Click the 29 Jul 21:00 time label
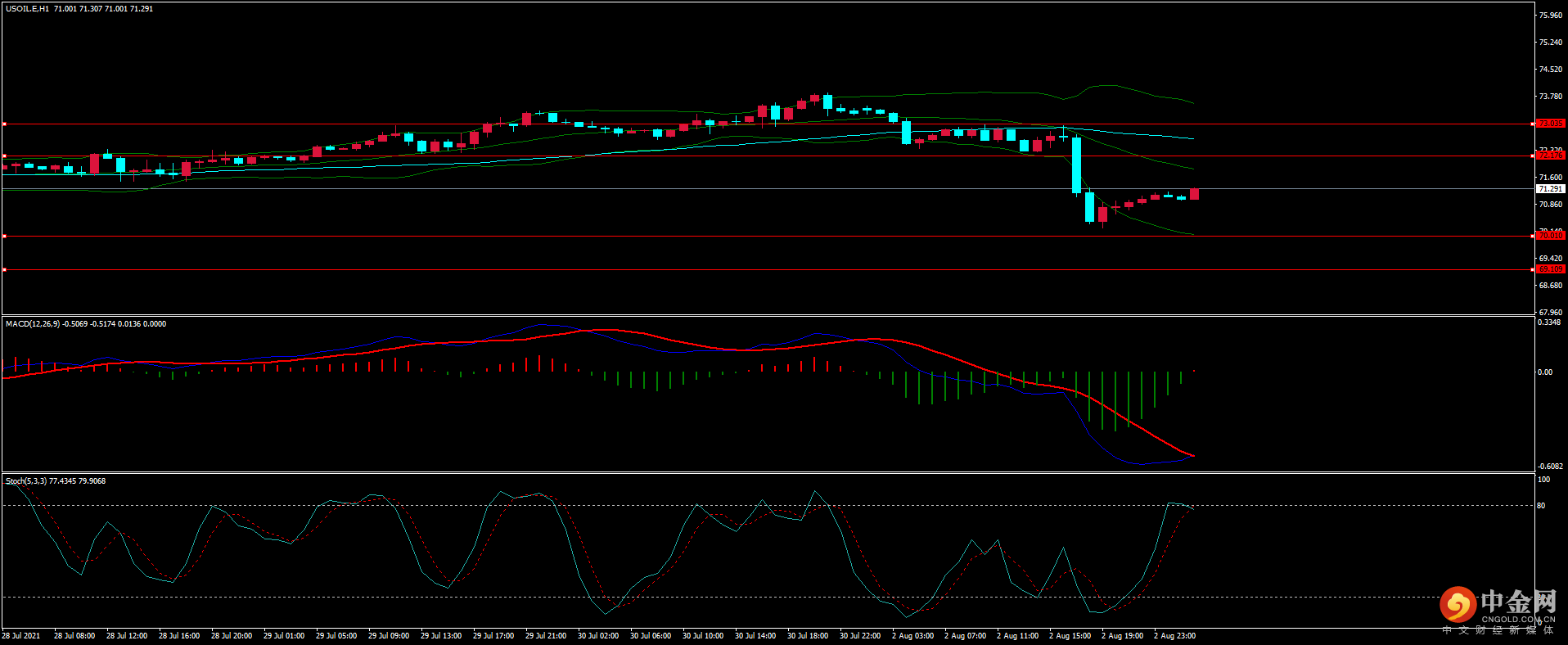The image size is (1568, 645). coord(546,636)
